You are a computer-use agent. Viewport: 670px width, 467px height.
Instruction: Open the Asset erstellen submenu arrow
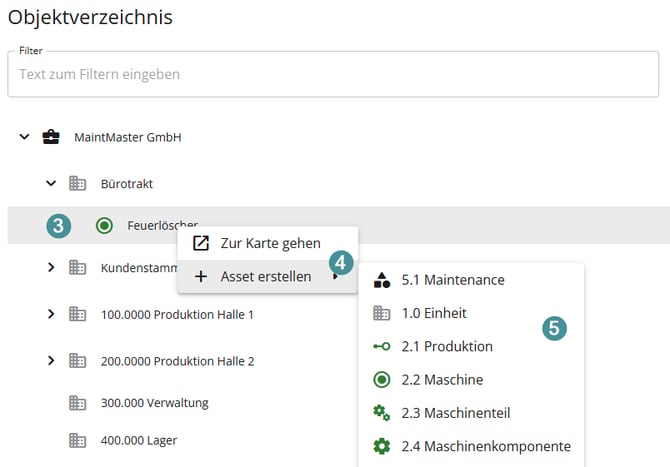click(335, 277)
